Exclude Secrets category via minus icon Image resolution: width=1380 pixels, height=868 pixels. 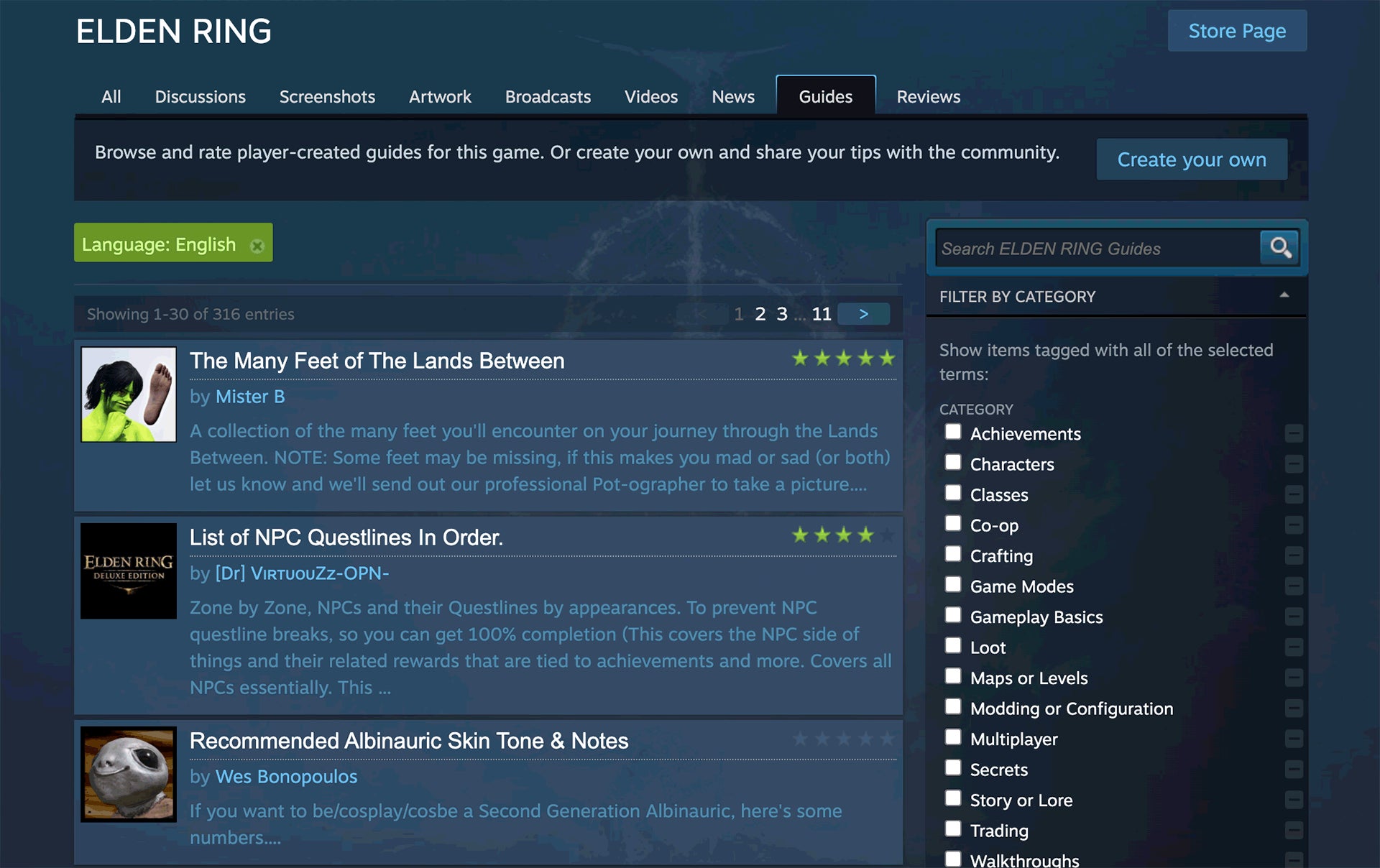tap(1293, 770)
